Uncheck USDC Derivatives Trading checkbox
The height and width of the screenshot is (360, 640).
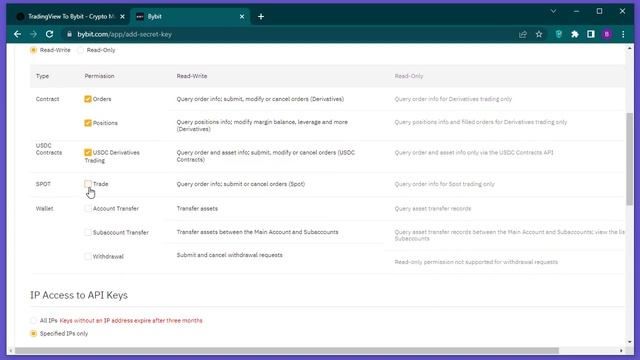[x=88, y=152]
